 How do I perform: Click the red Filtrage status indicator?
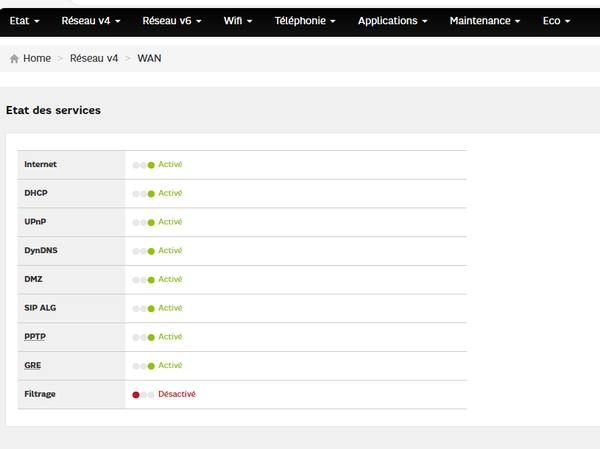click(136, 395)
